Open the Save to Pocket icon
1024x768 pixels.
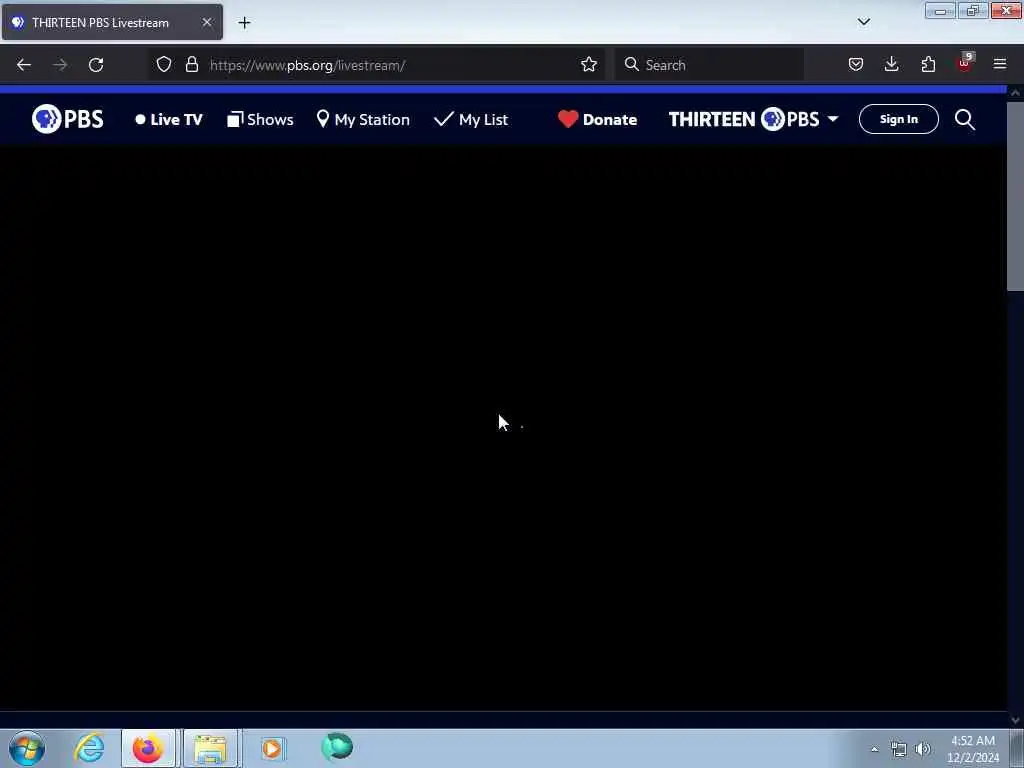pos(856,65)
